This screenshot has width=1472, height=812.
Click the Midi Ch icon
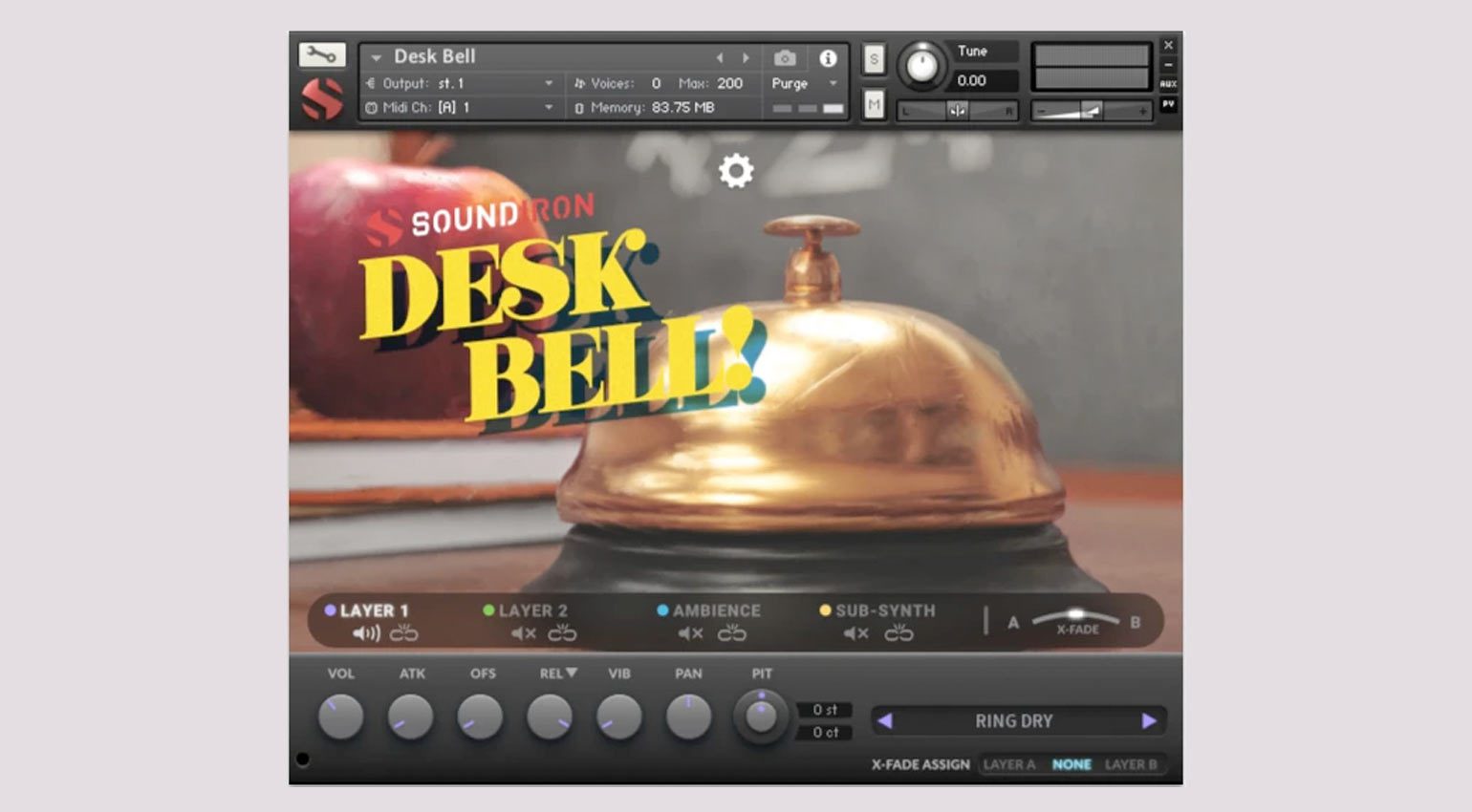pyautogui.click(x=371, y=108)
